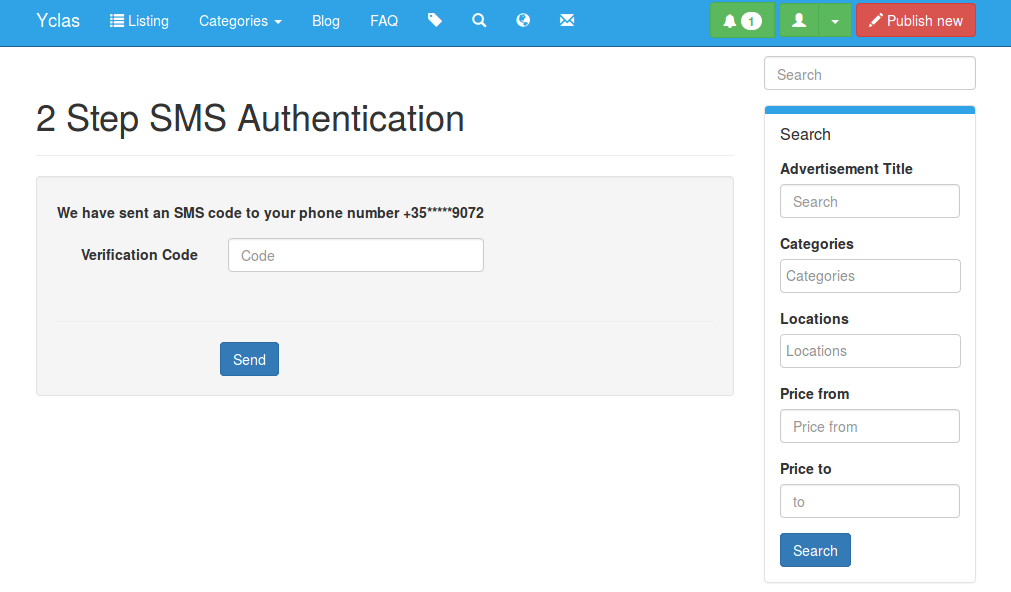Click the magnifier search icon in navbar
This screenshot has height=592, width=1011.
(x=479, y=21)
